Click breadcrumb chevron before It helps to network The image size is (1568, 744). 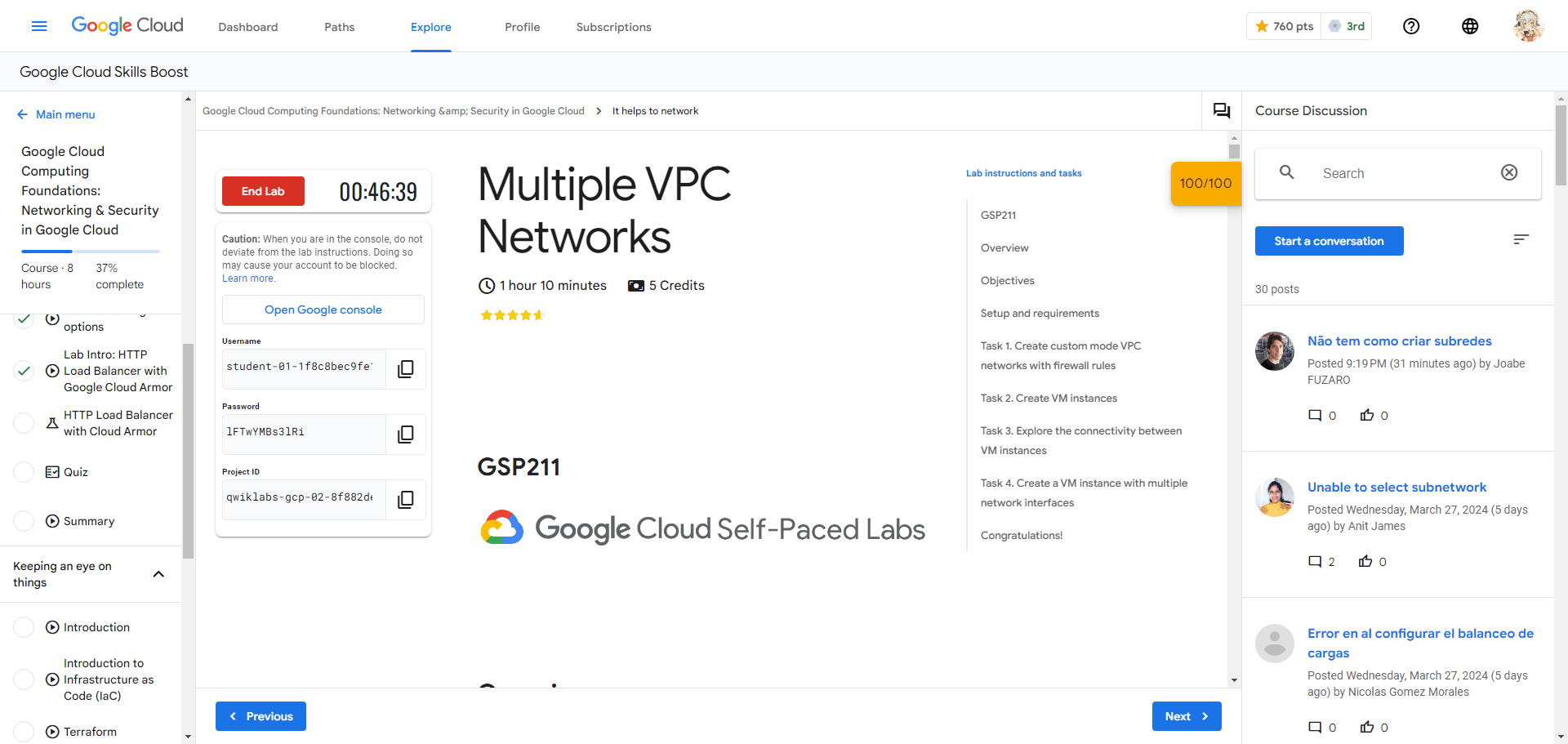[x=599, y=111]
